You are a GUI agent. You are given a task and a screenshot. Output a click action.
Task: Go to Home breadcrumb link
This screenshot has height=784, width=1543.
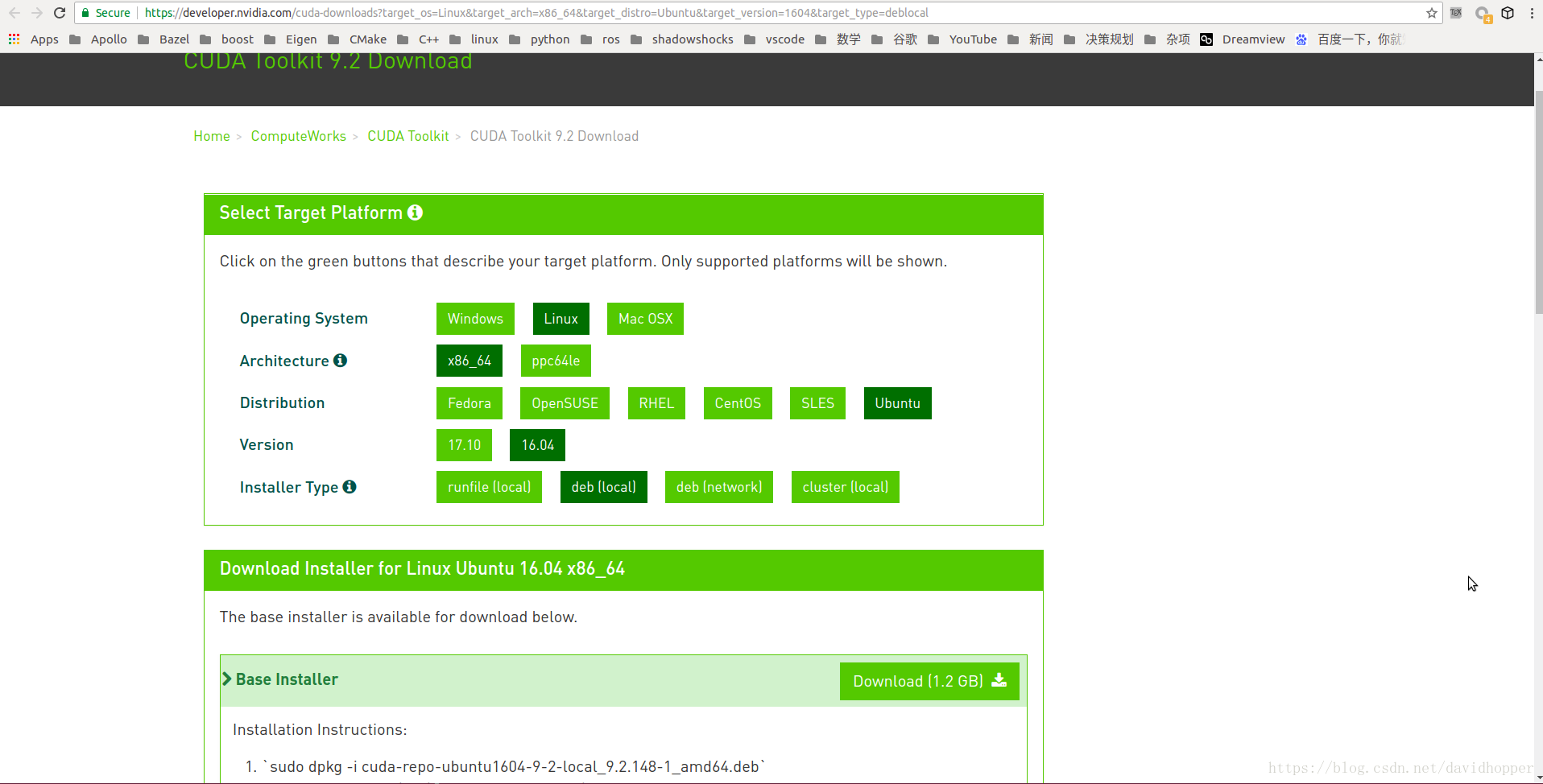[212, 136]
